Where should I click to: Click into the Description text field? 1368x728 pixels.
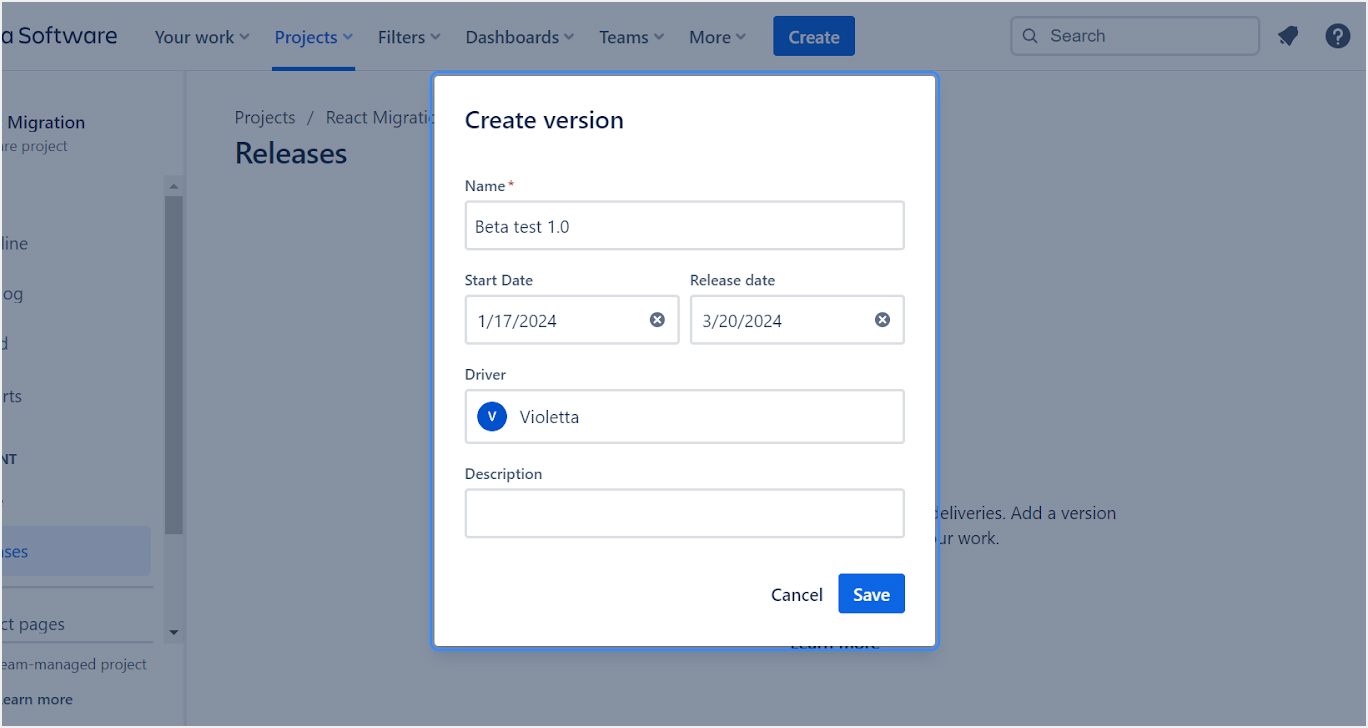coord(684,513)
